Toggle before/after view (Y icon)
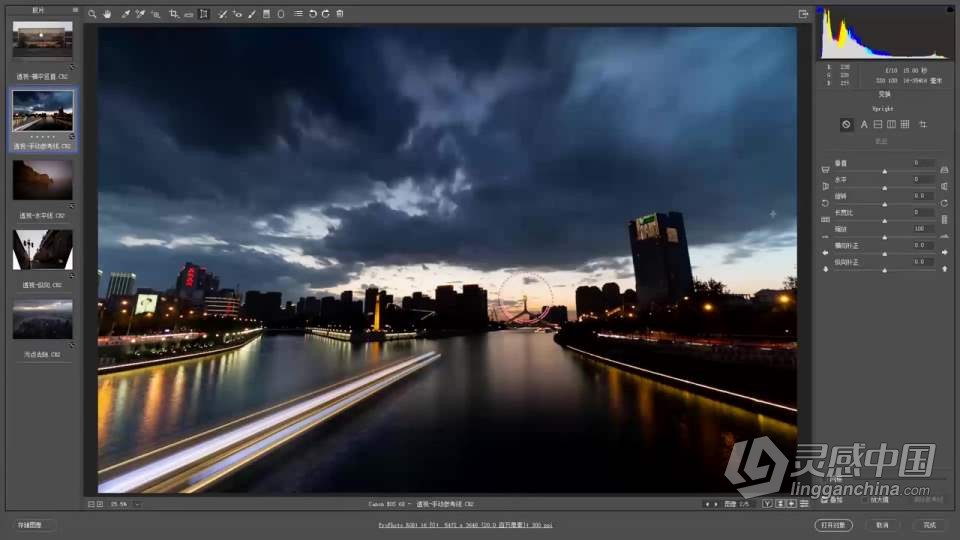This screenshot has width=960, height=540. click(x=767, y=504)
